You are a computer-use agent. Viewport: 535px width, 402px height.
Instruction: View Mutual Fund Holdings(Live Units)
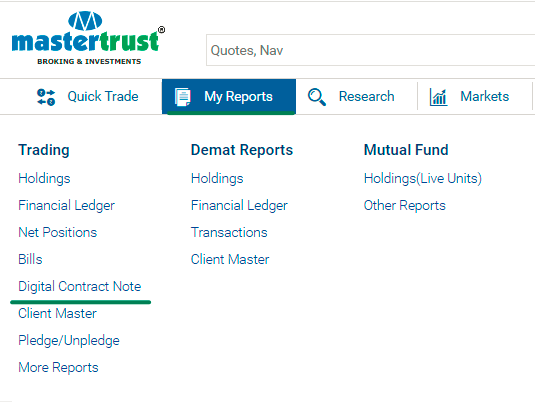[423, 178]
